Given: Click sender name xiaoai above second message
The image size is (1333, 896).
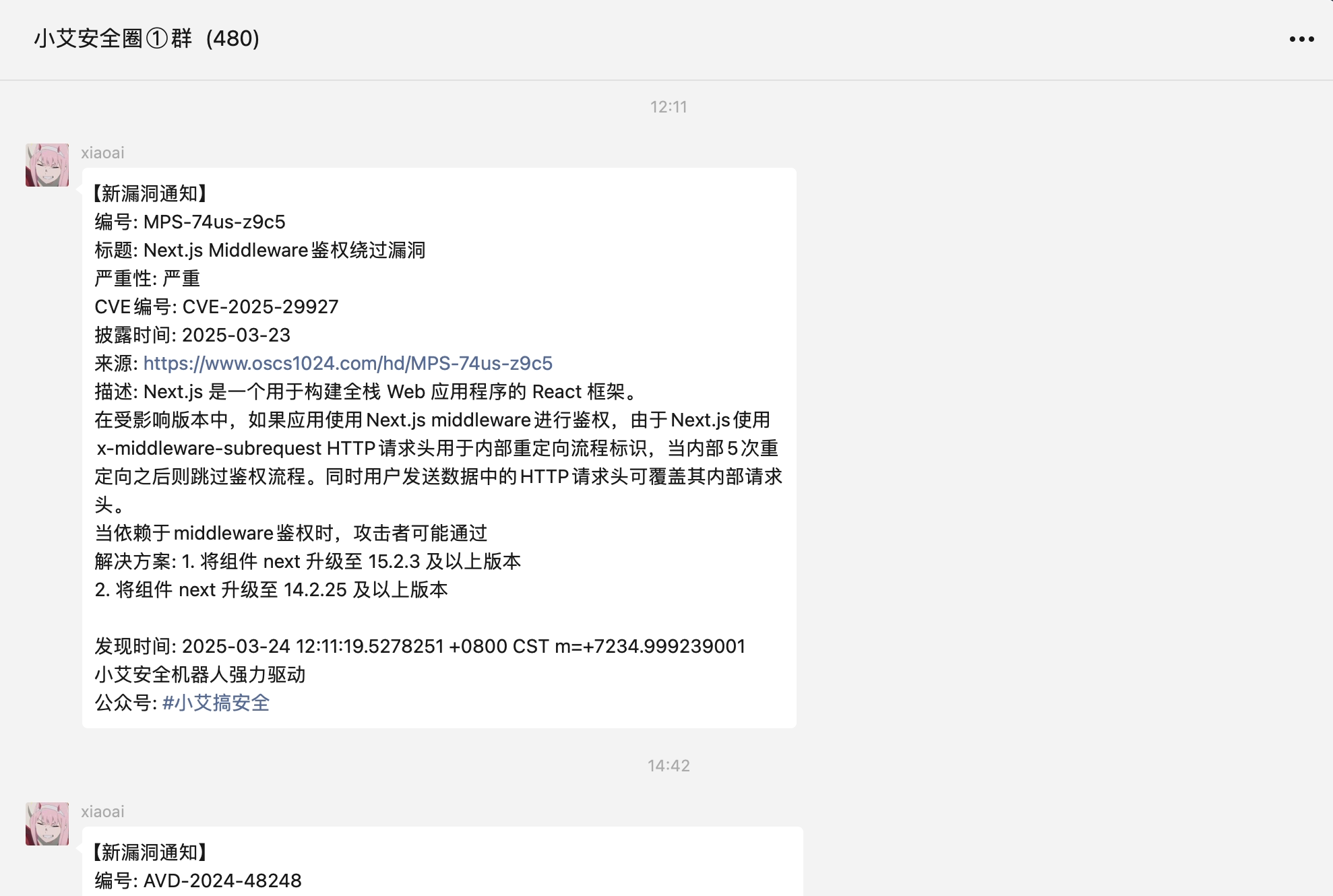Looking at the screenshot, I should click(x=102, y=812).
